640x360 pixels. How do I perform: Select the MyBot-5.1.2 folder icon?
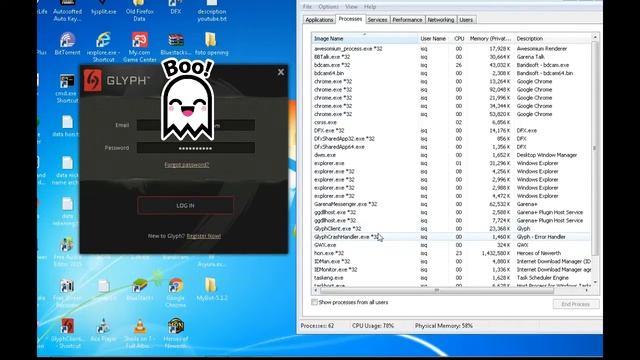tap(211, 289)
